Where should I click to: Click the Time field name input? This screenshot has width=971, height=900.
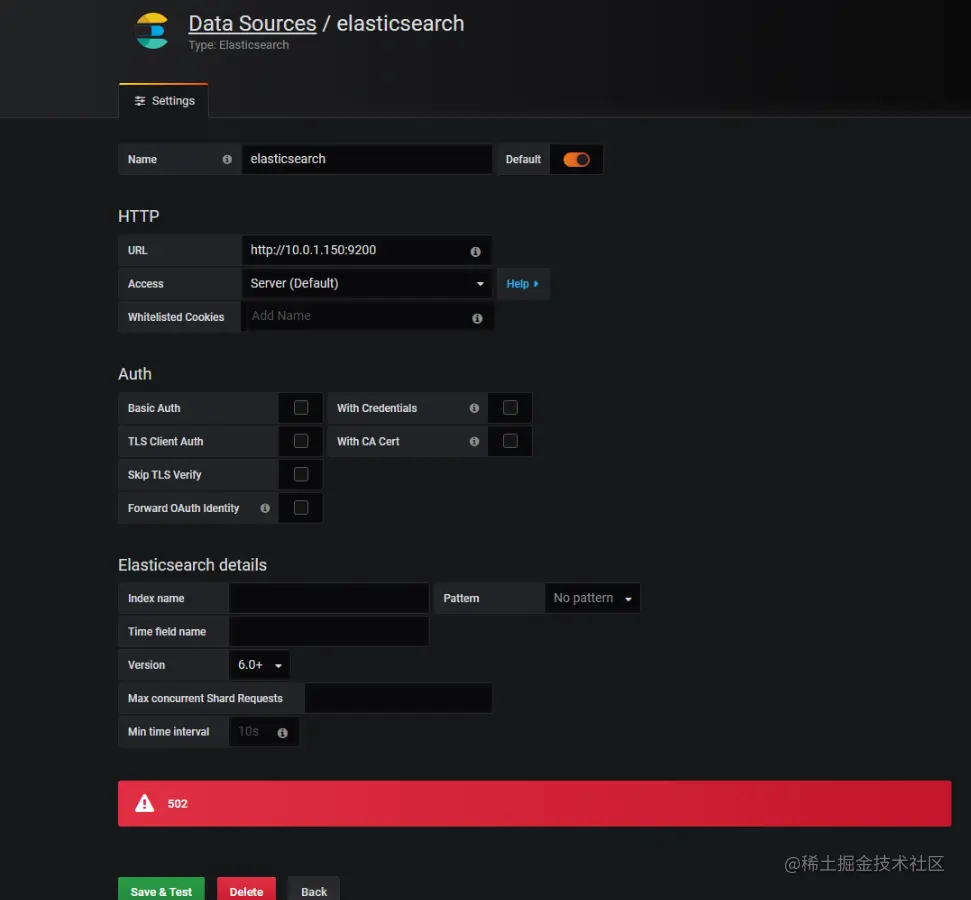[x=329, y=632]
